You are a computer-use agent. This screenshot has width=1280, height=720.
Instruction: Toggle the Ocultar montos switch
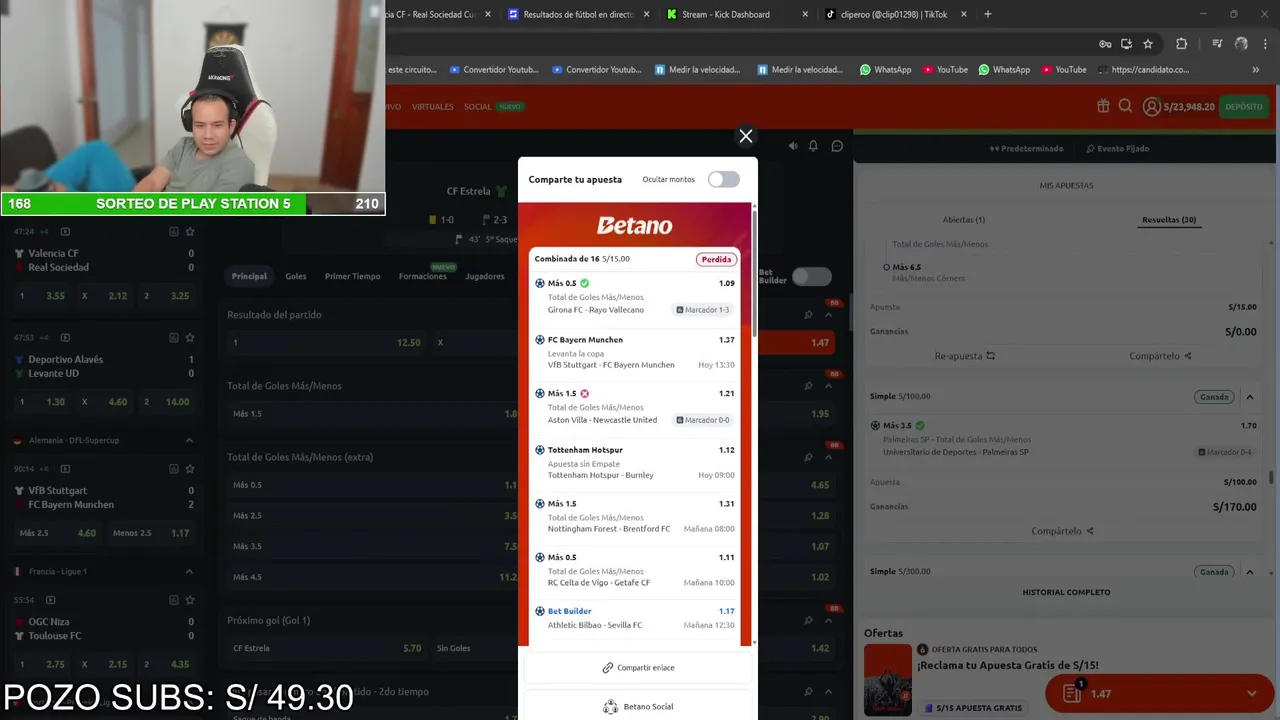click(x=723, y=179)
